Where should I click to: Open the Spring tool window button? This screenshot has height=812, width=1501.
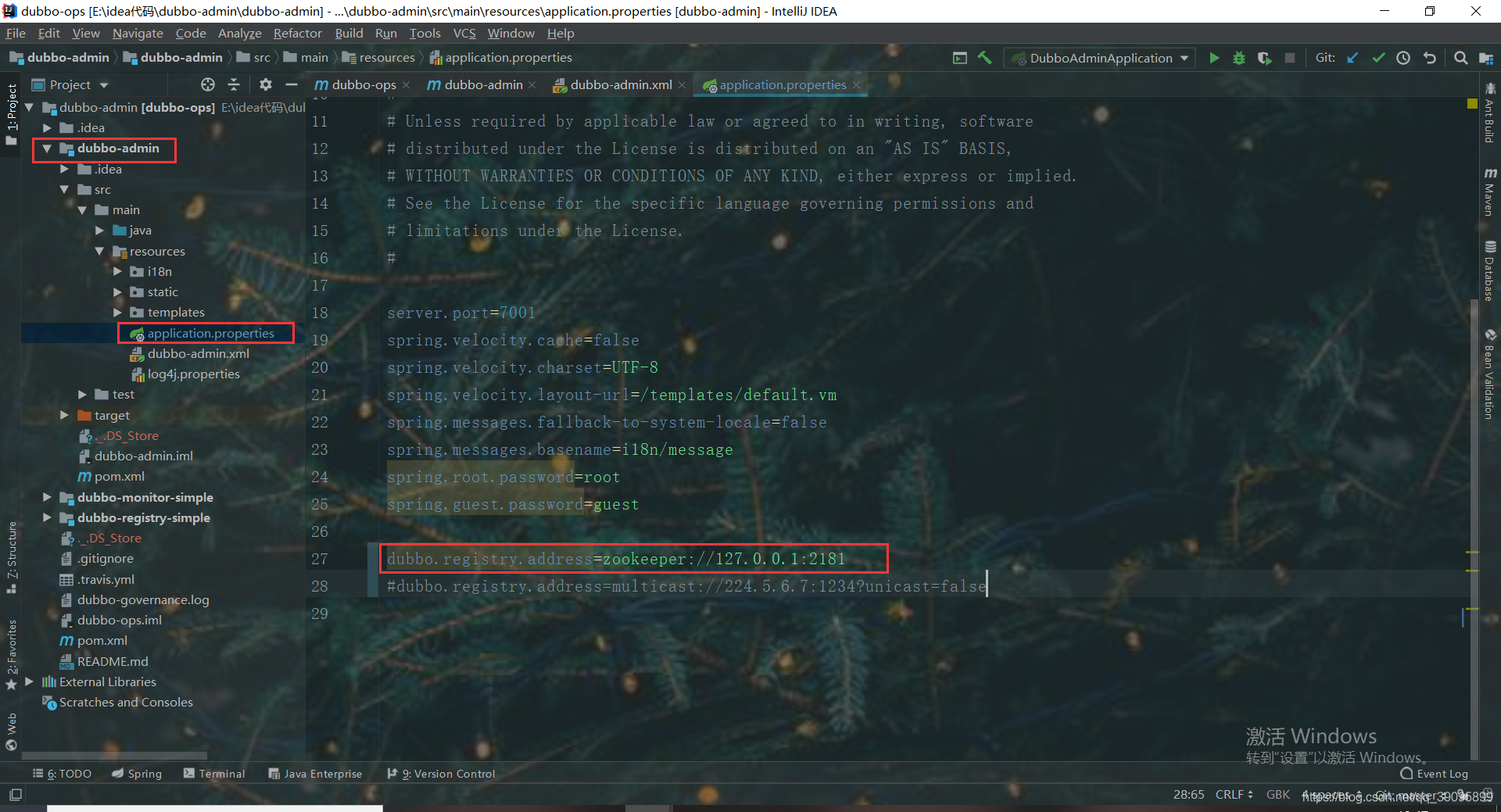coord(137,774)
